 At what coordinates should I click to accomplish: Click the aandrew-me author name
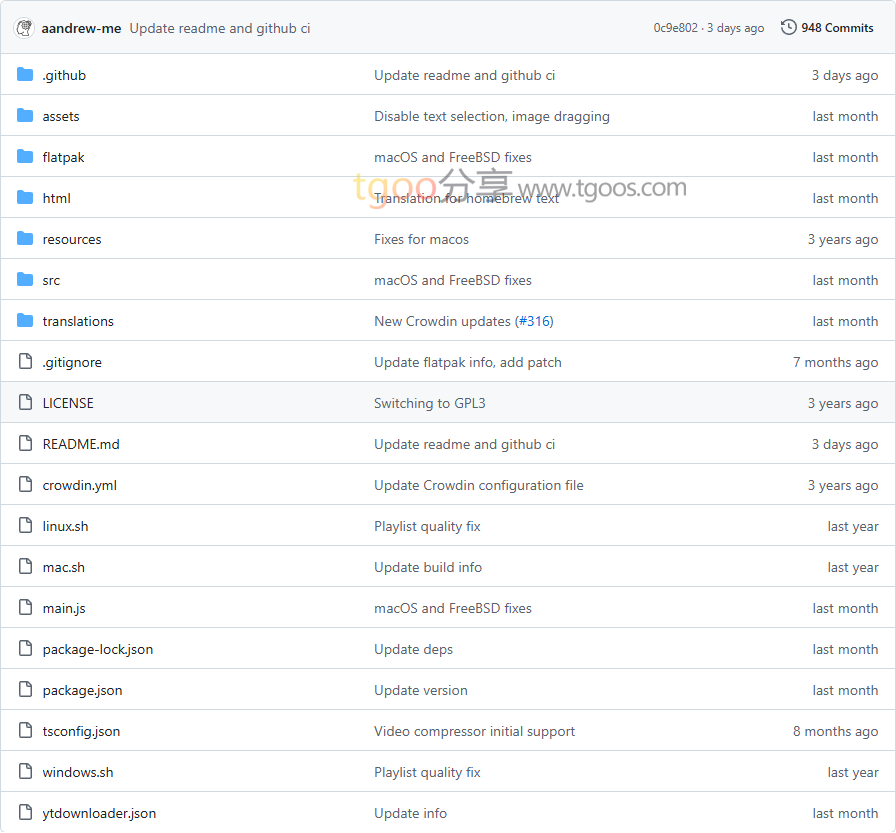82,28
